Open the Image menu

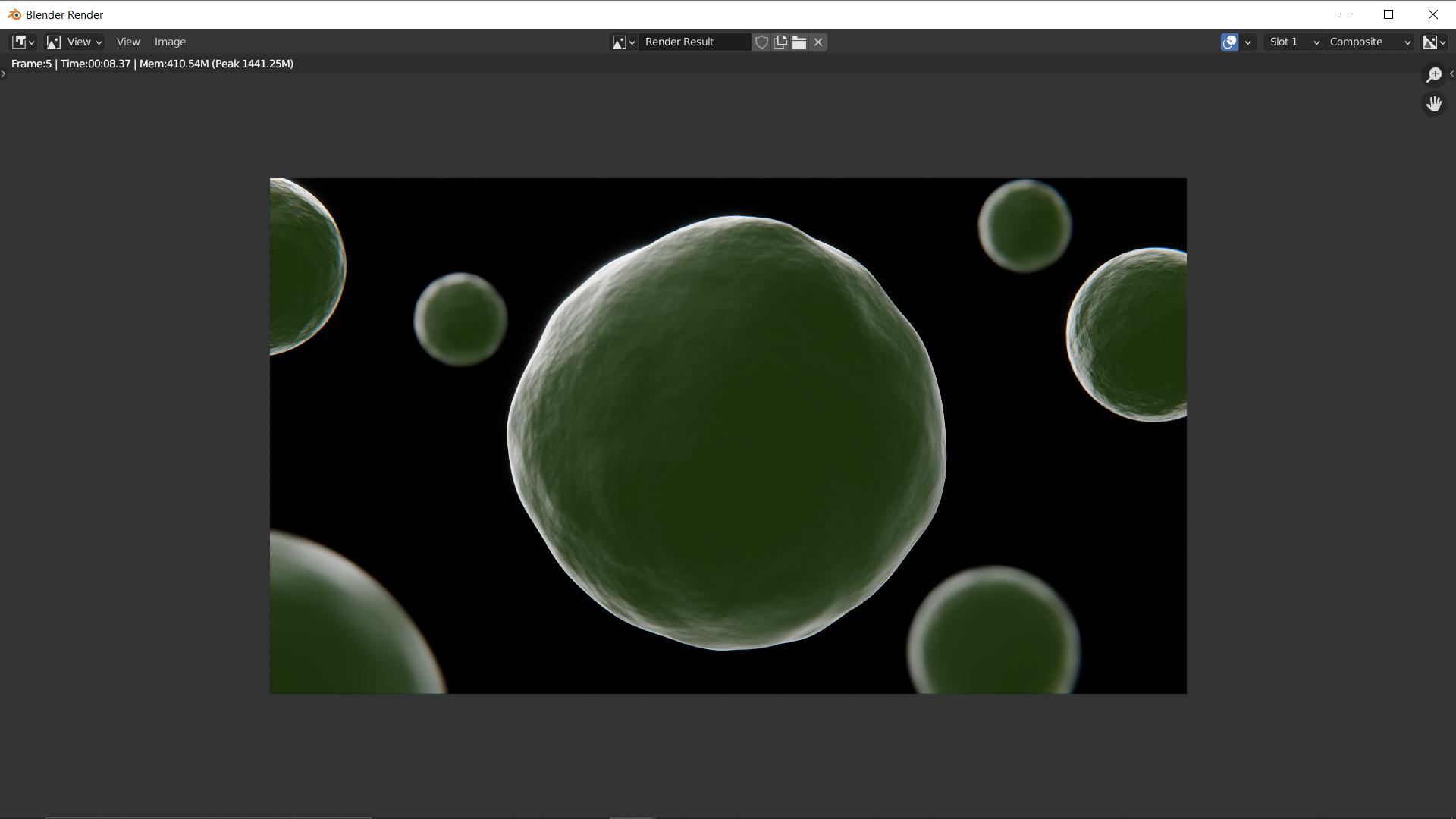point(170,42)
